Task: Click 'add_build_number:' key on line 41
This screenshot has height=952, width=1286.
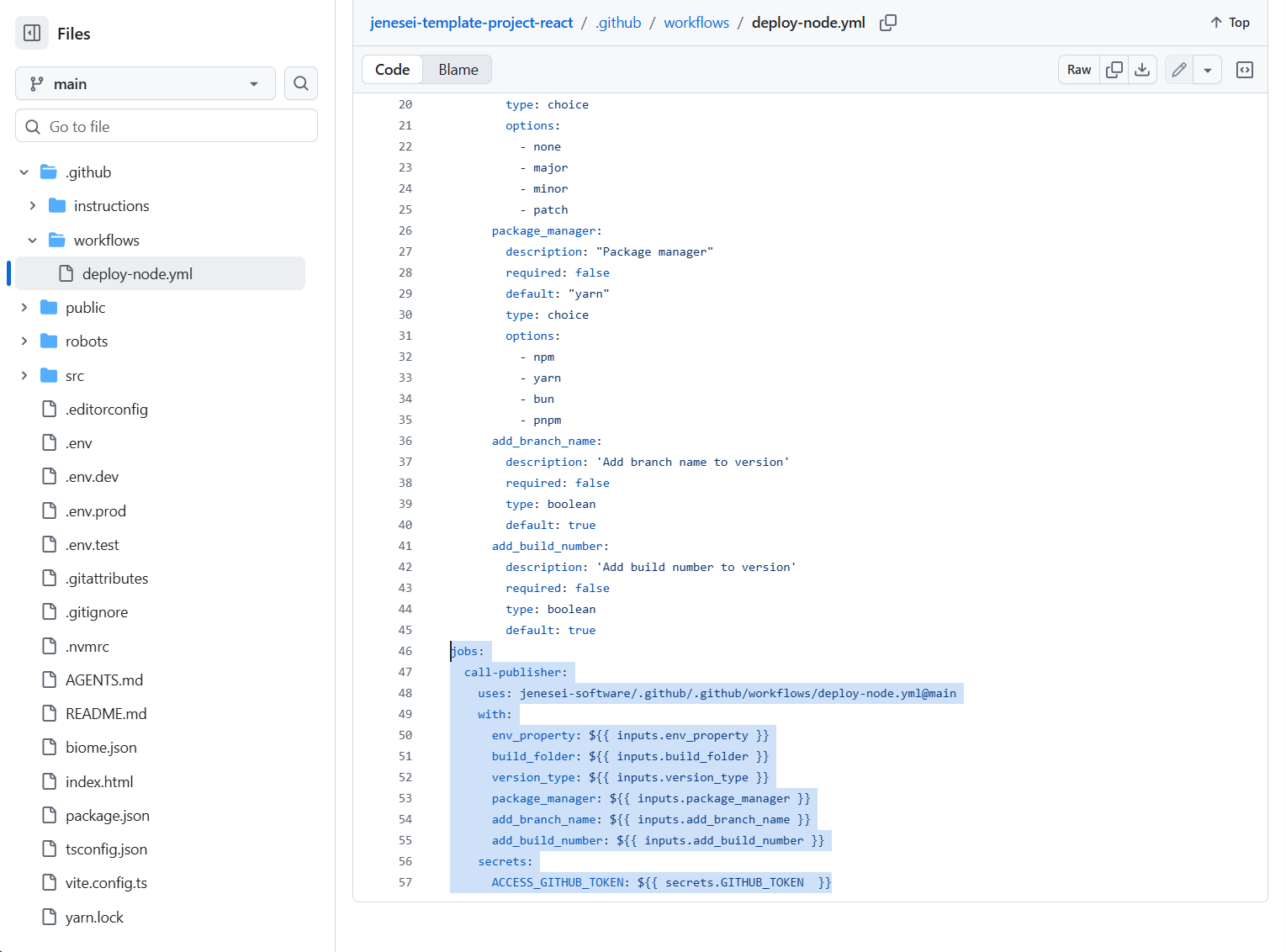Action: pos(550,546)
